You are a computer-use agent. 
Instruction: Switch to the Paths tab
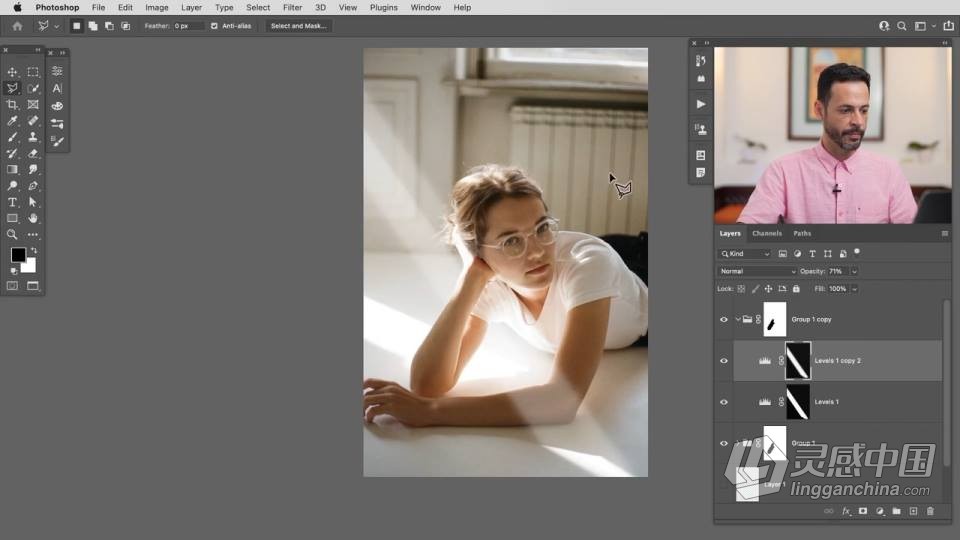802,233
